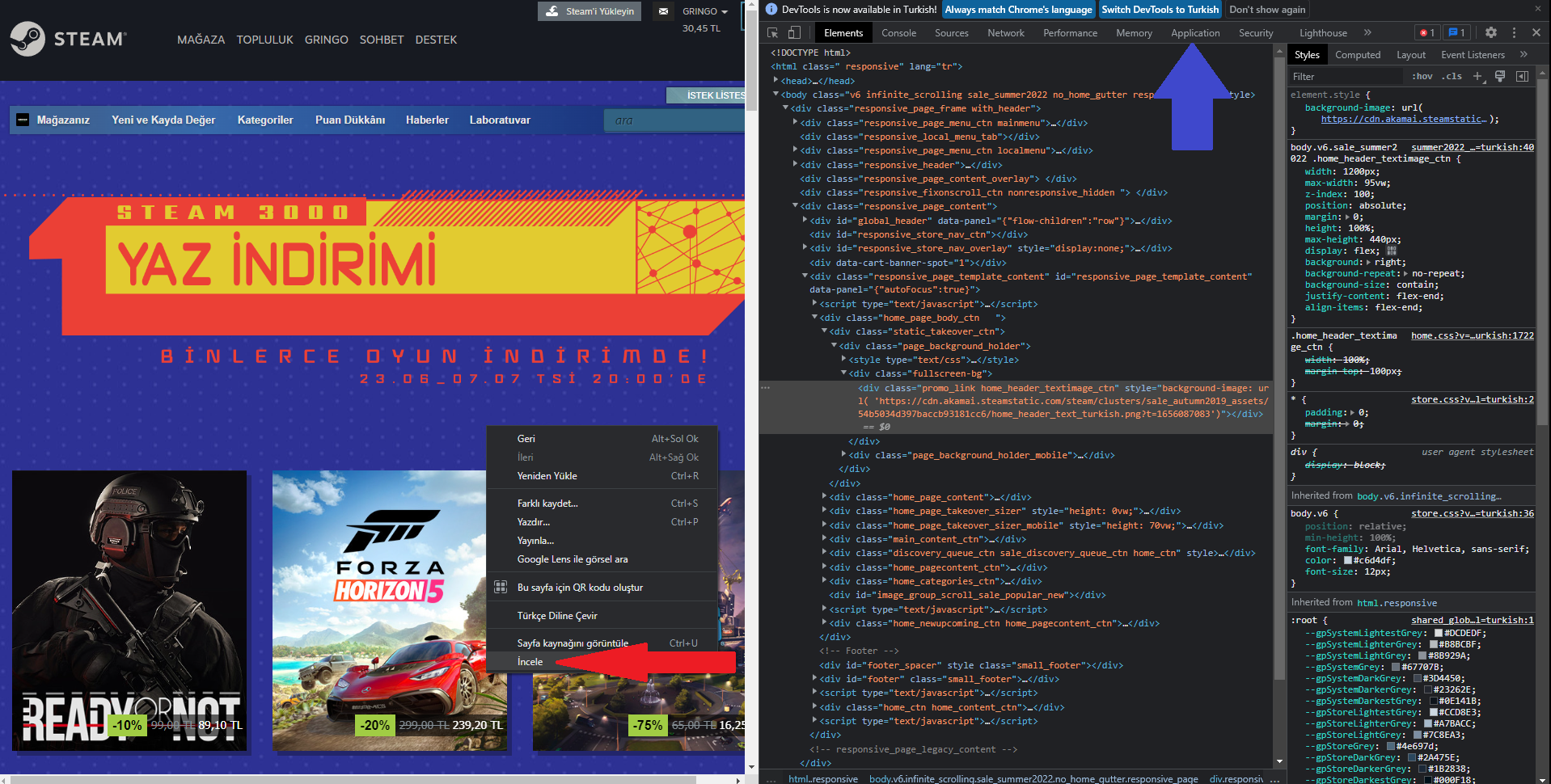The width and height of the screenshot is (1551, 784).
Task: Activate the element inspector picker in DevTools
Action: pyautogui.click(x=772, y=32)
